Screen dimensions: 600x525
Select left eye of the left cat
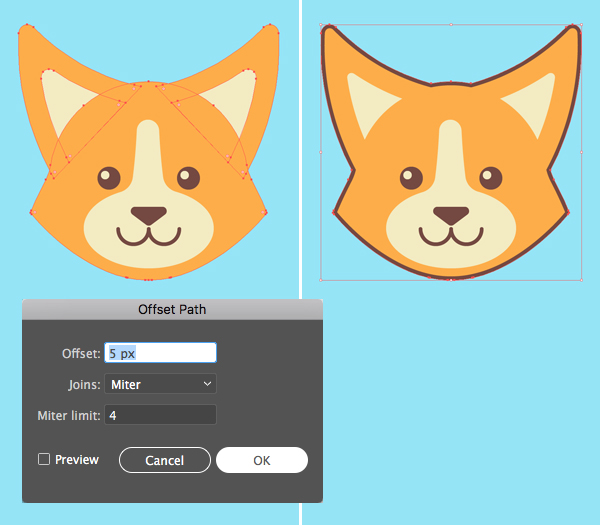[109, 179]
